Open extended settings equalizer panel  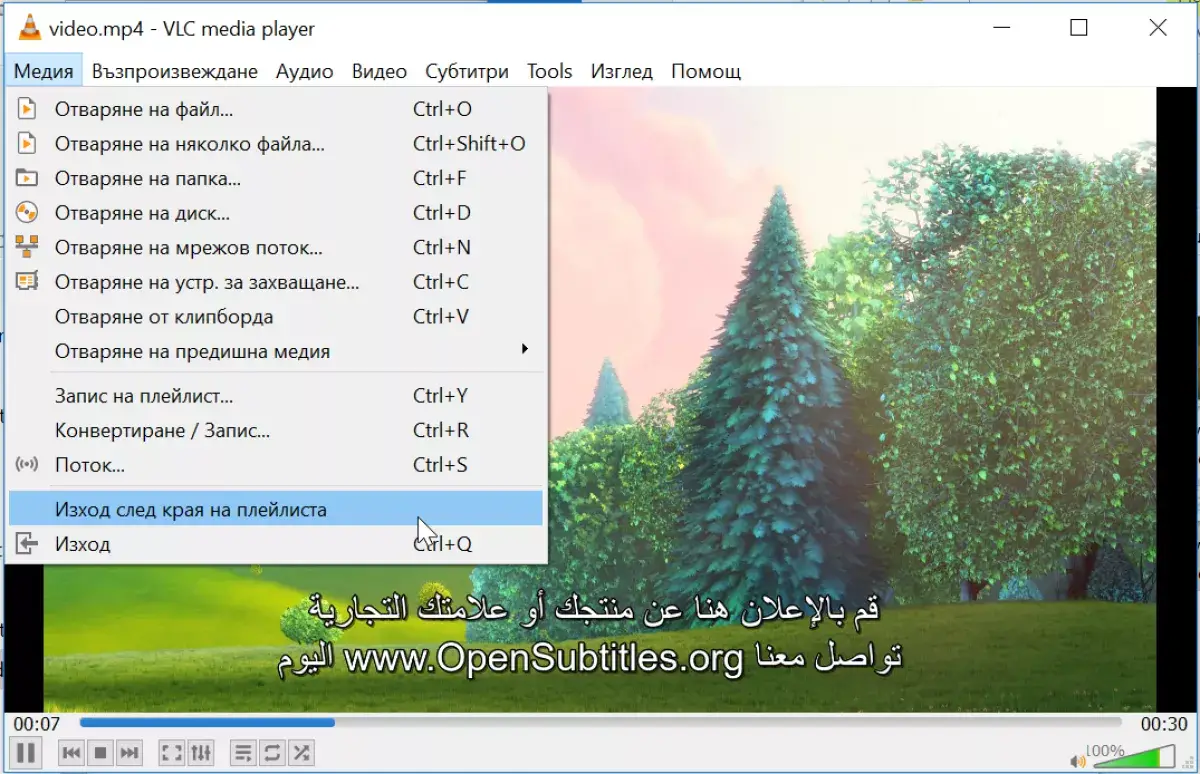point(201,752)
